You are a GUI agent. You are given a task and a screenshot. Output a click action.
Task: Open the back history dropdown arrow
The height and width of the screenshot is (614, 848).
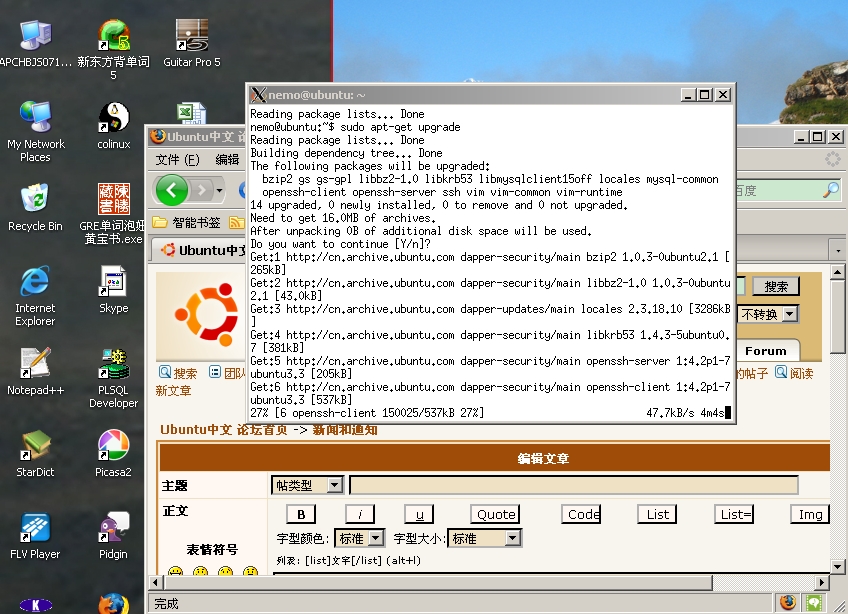point(219,190)
